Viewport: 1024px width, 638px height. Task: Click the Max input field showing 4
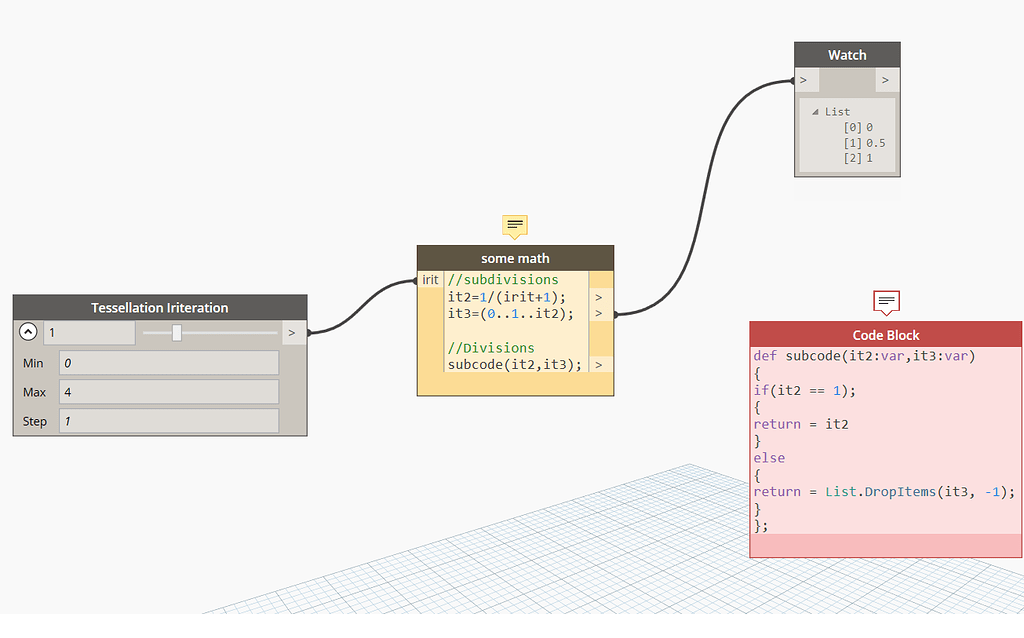click(168, 392)
